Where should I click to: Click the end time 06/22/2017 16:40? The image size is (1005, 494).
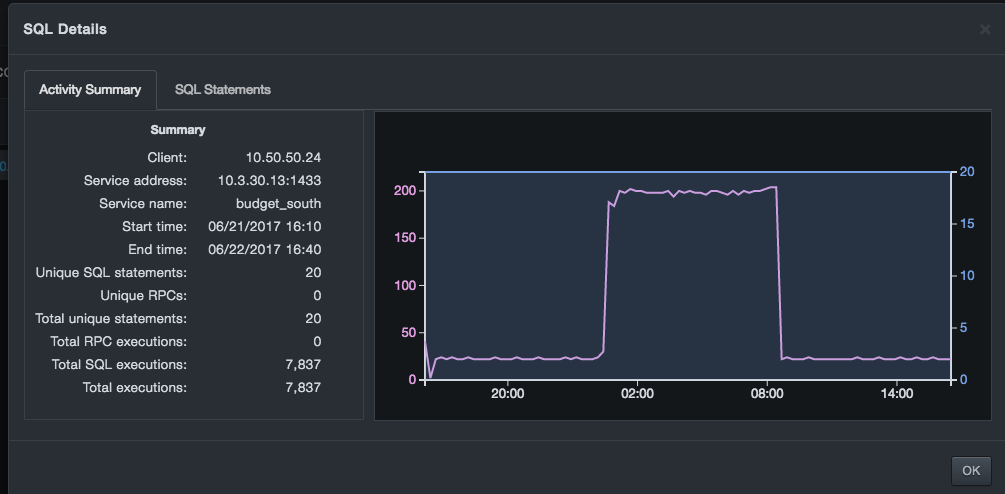263,249
